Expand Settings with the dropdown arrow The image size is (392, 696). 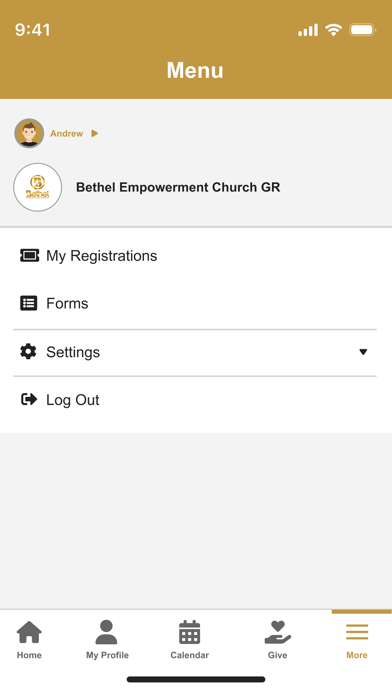pyautogui.click(x=363, y=352)
